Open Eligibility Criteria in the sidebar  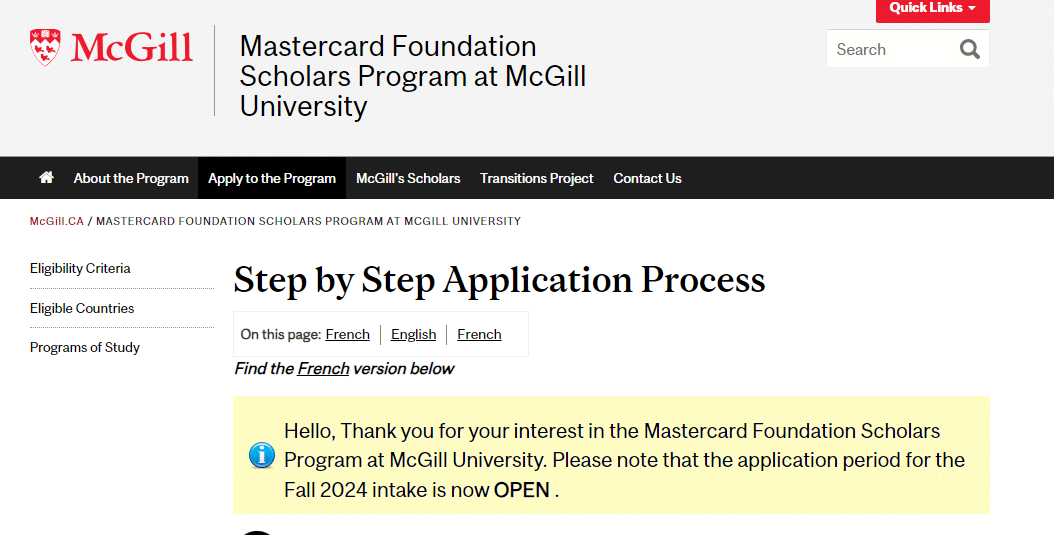80,268
